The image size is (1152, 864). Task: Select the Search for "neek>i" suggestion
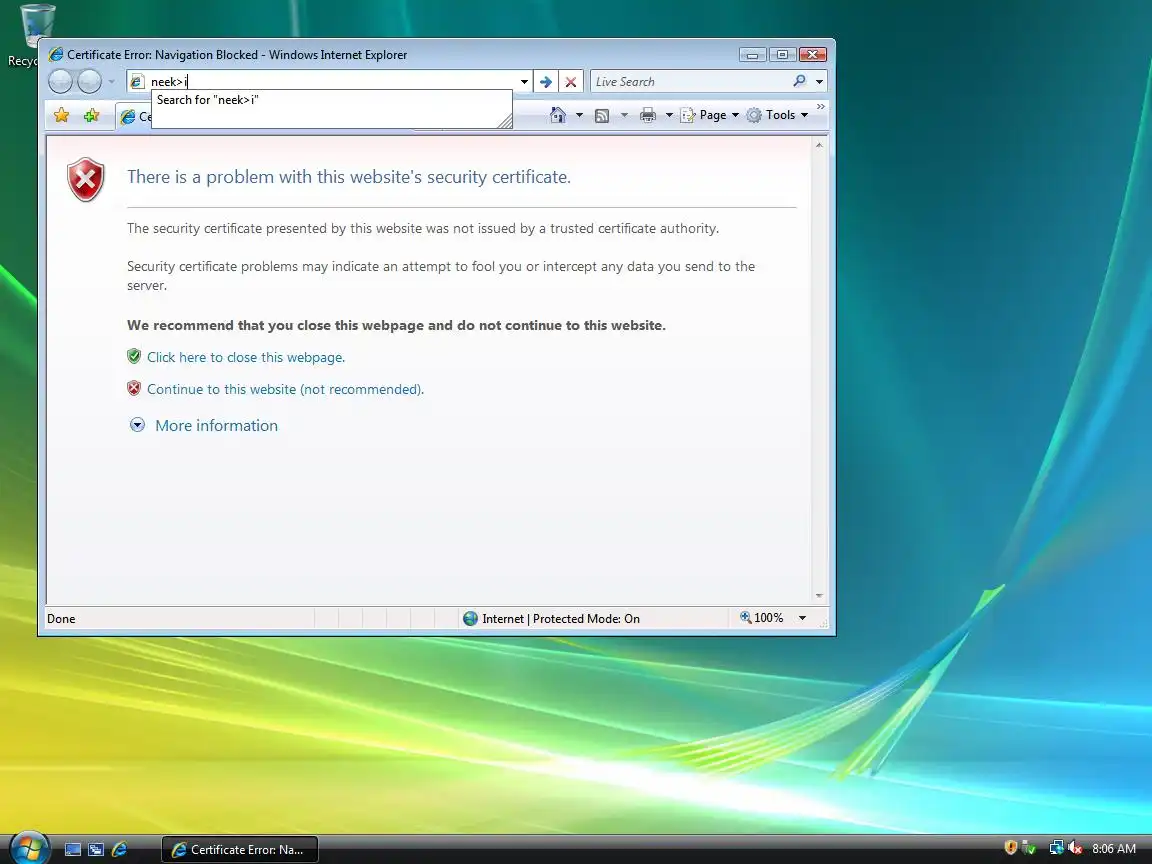331,100
